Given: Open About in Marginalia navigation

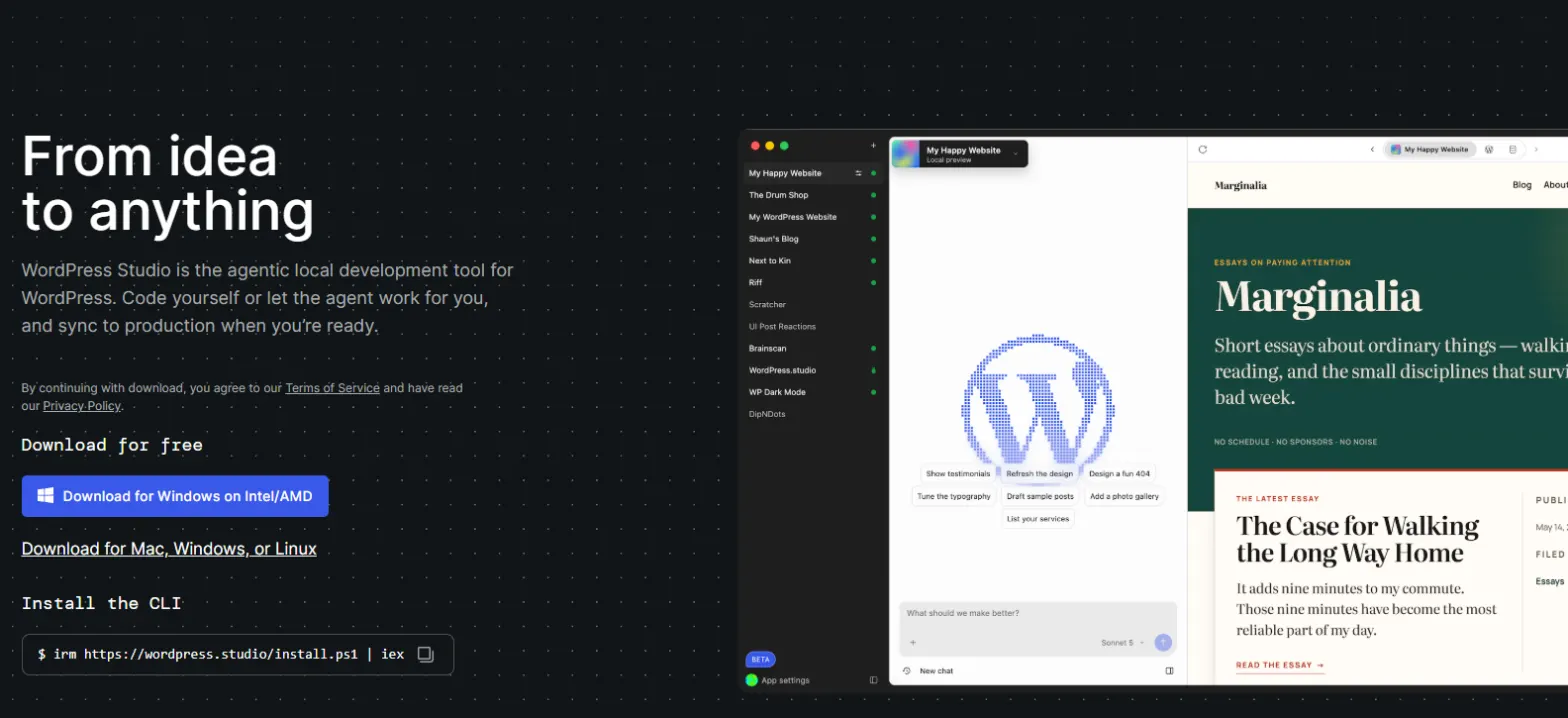Looking at the screenshot, I should tap(1555, 185).
